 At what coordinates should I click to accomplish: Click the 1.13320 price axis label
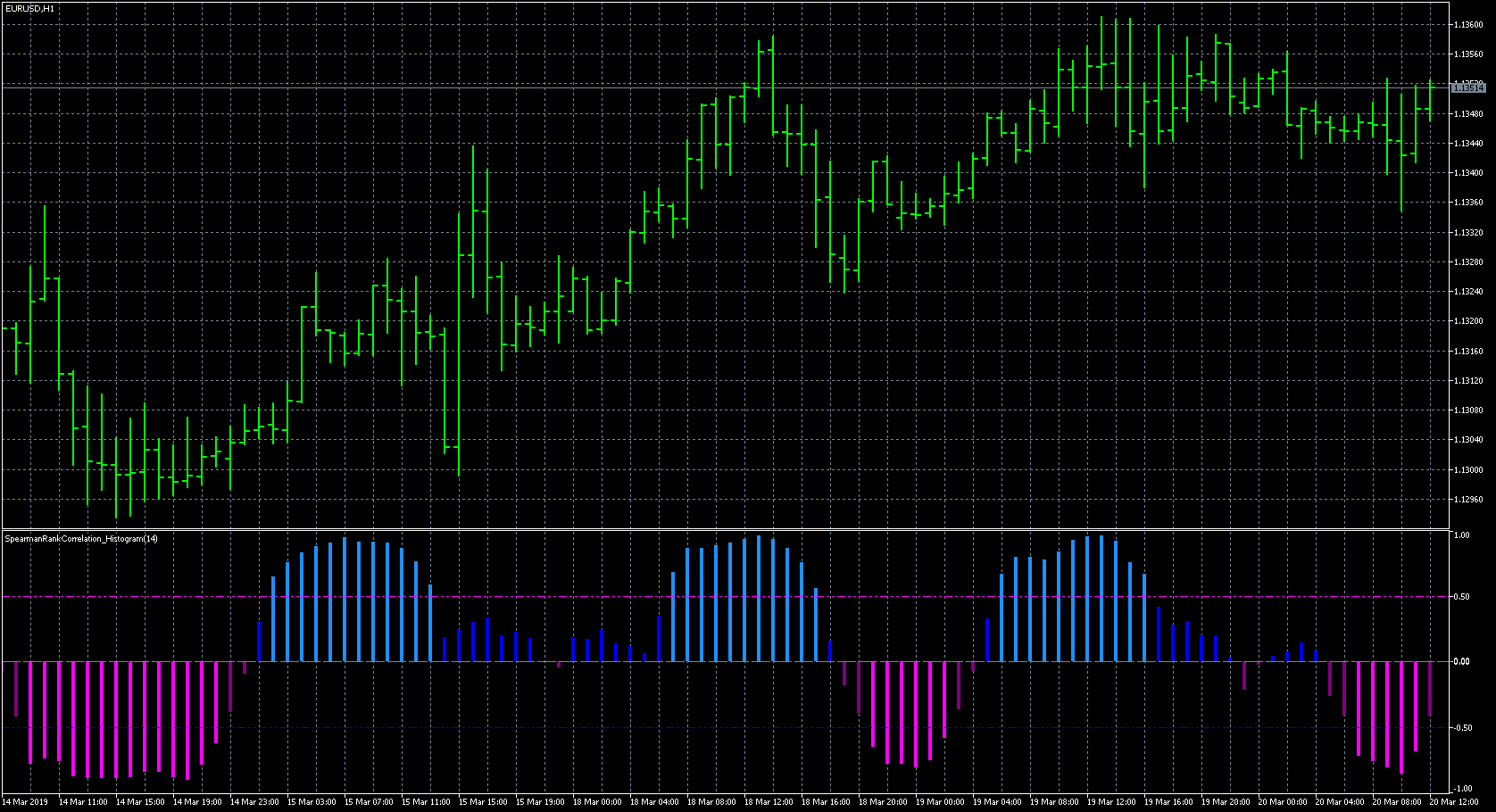tap(1469, 233)
